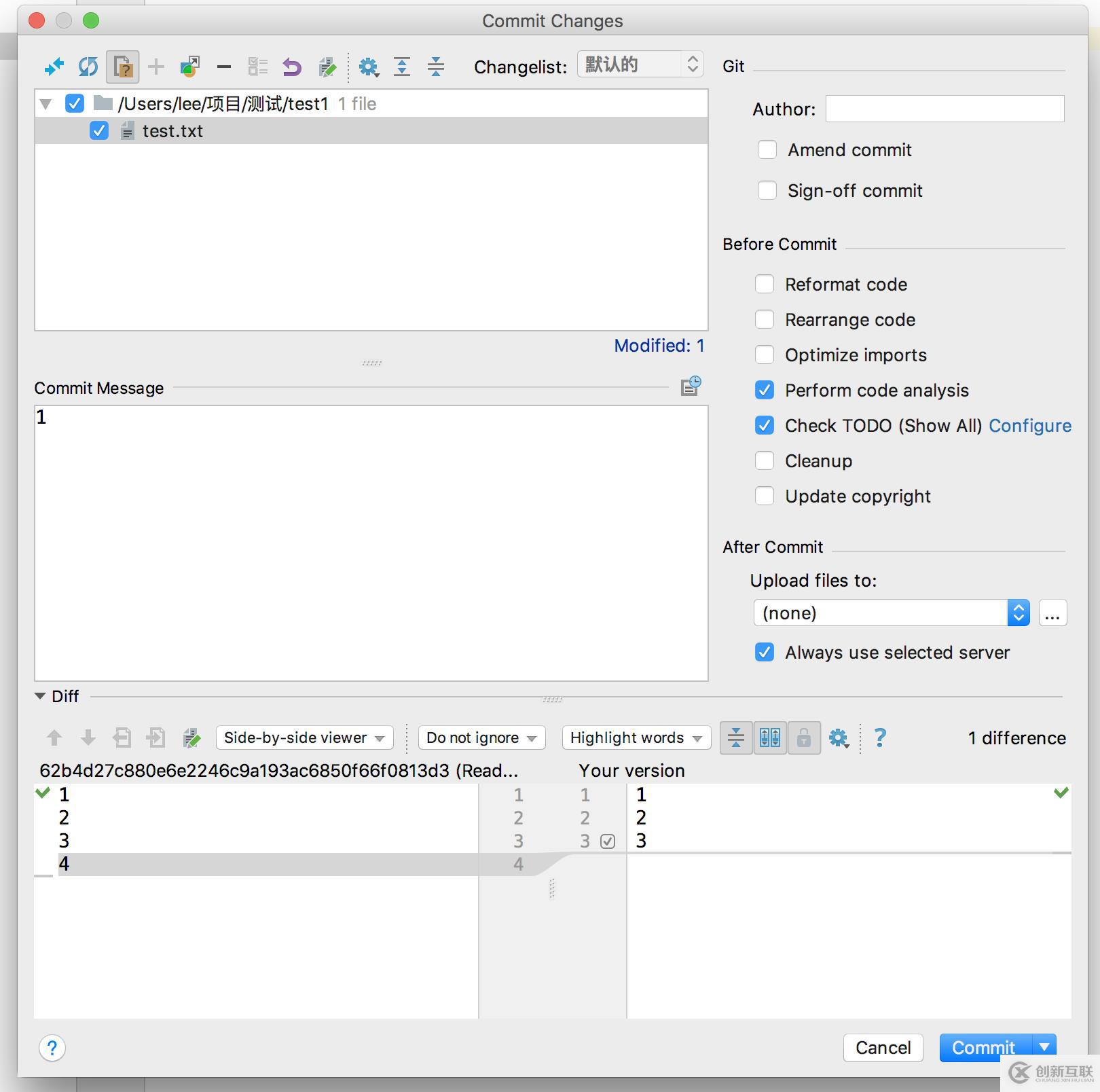Image resolution: width=1100 pixels, height=1092 pixels.
Task: Click the deleted line 4 in left diff pane
Action: [268, 864]
